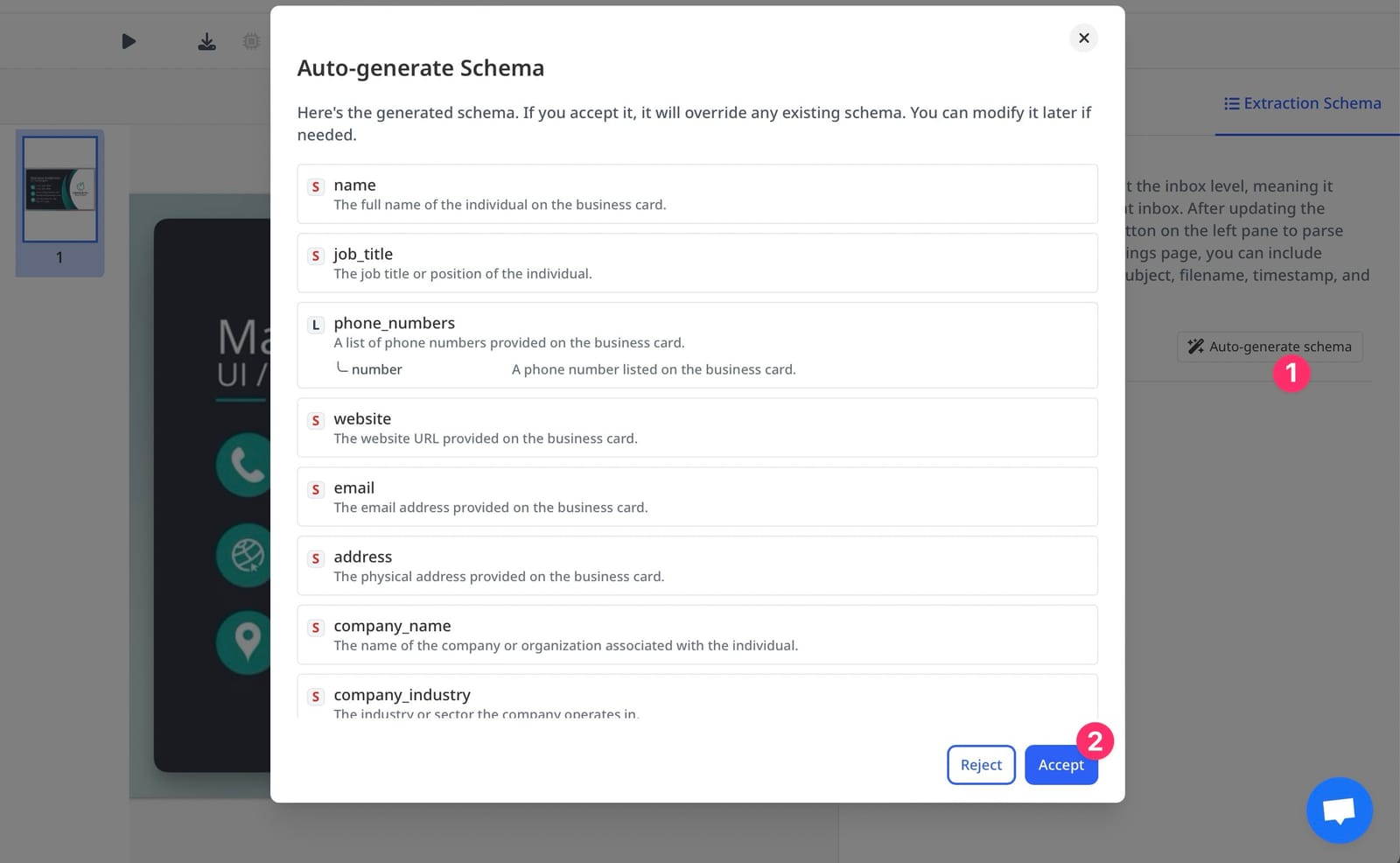Switch to the Extraction Schema tab
The height and width of the screenshot is (863, 1400).
1302,103
